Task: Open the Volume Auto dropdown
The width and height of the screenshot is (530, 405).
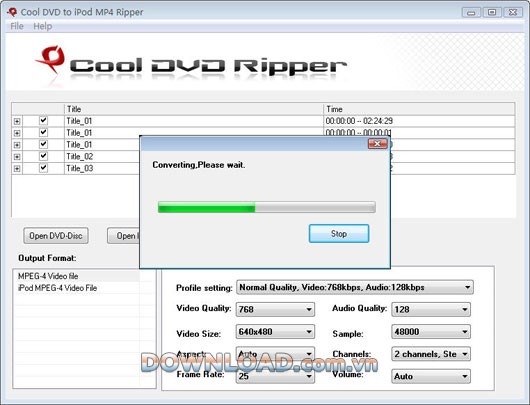Action: (x=431, y=376)
